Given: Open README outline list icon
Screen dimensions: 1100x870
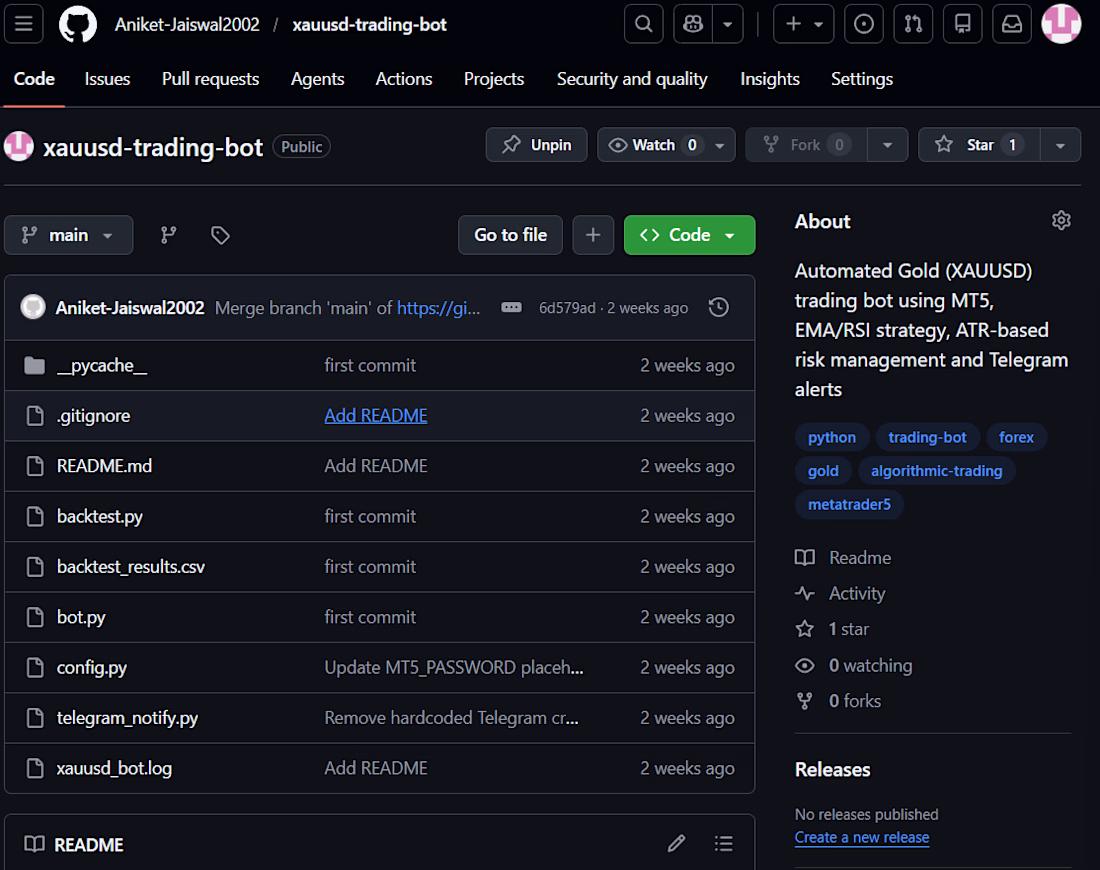Looking at the screenshot, I should pos(723,843).
